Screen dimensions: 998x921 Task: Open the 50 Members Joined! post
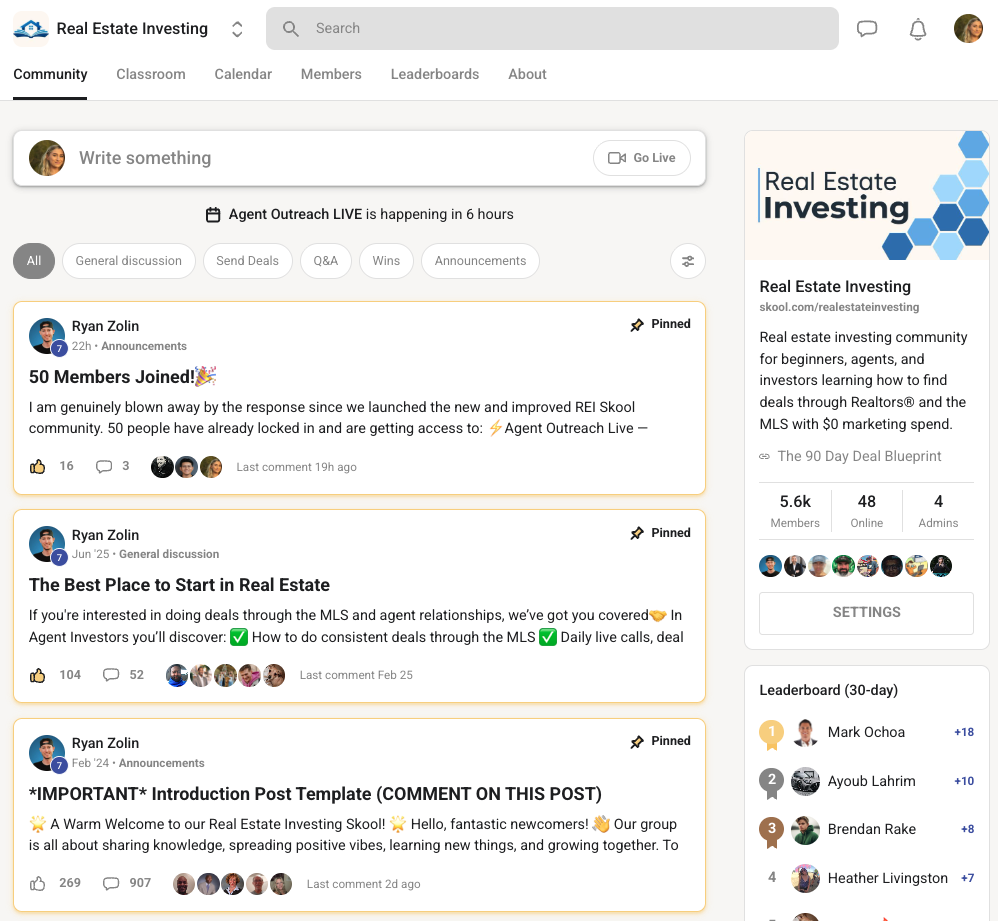tap(123, 377)
